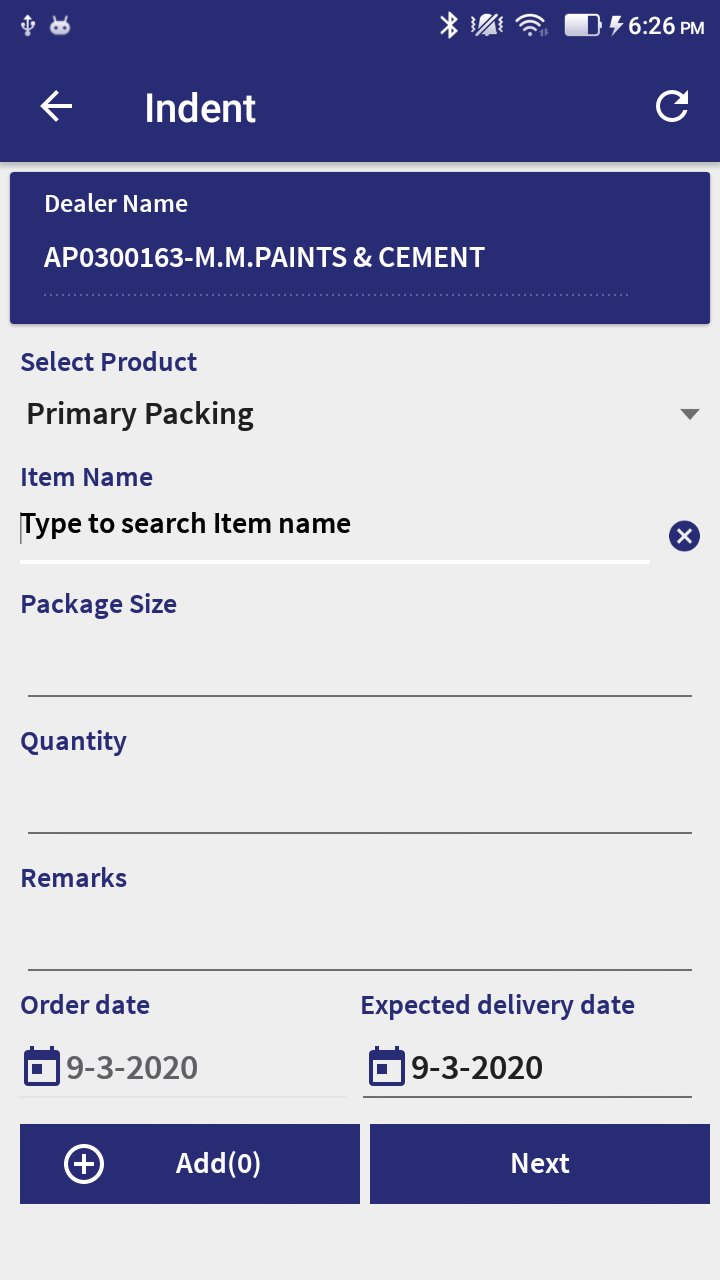Tap the USB debugging status icon
Image resolution: width=720 pixels, height=1280 pixels.
coord(28,25)
